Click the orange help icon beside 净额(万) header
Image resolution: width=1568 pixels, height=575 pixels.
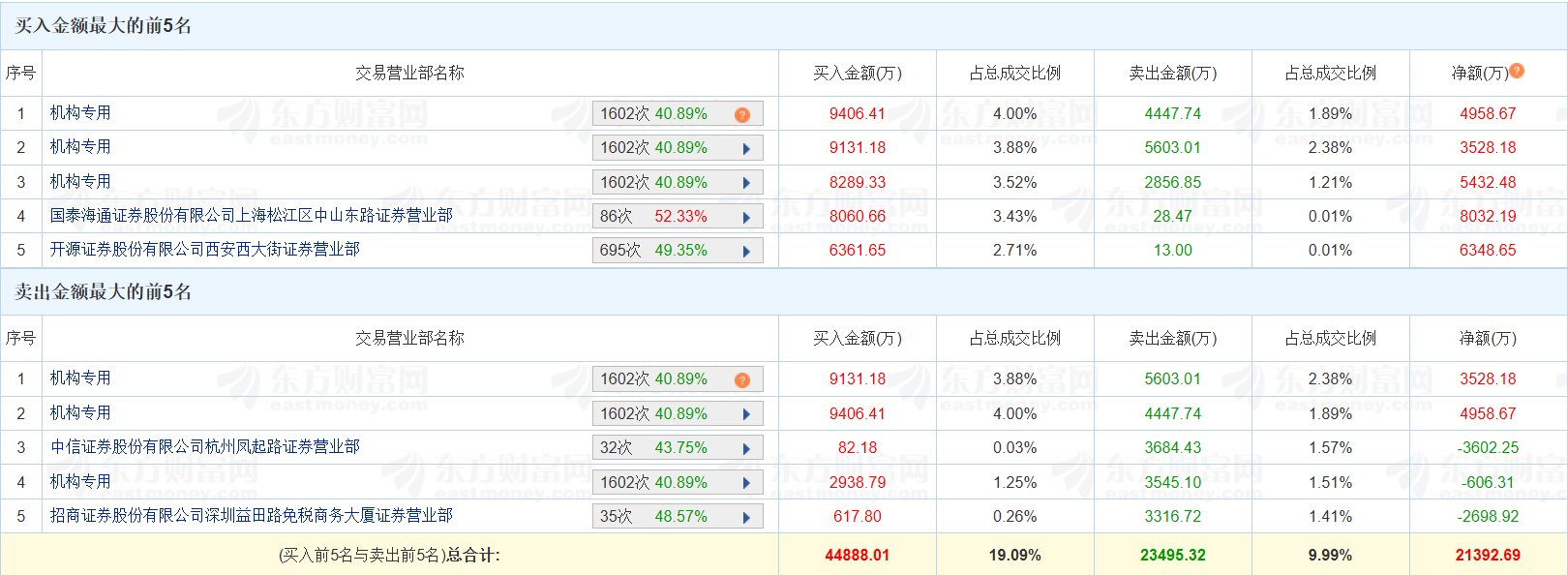(1517, 71)
